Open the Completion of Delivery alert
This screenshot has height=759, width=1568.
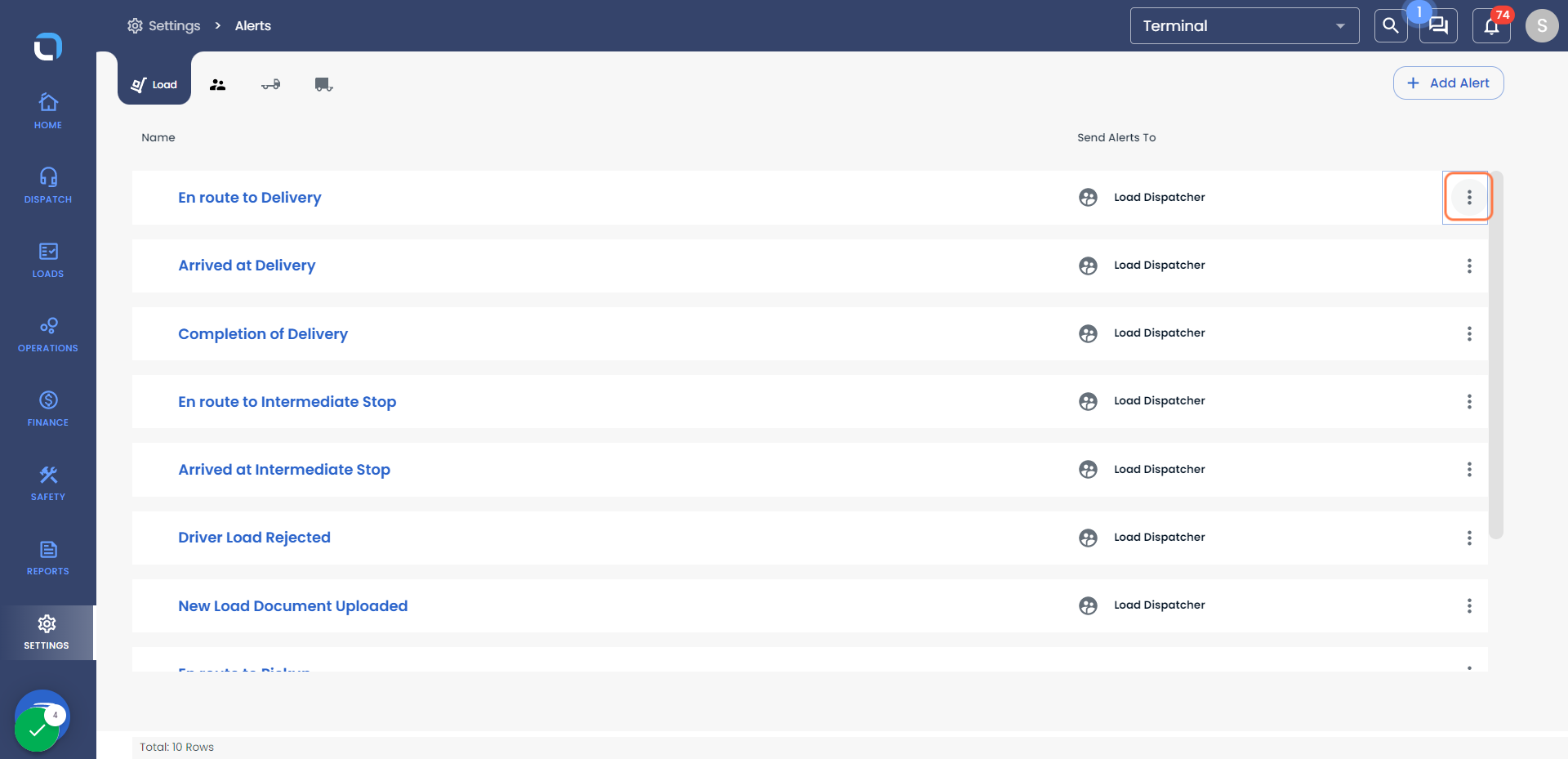pyautogui.click(x=263, y=333)
